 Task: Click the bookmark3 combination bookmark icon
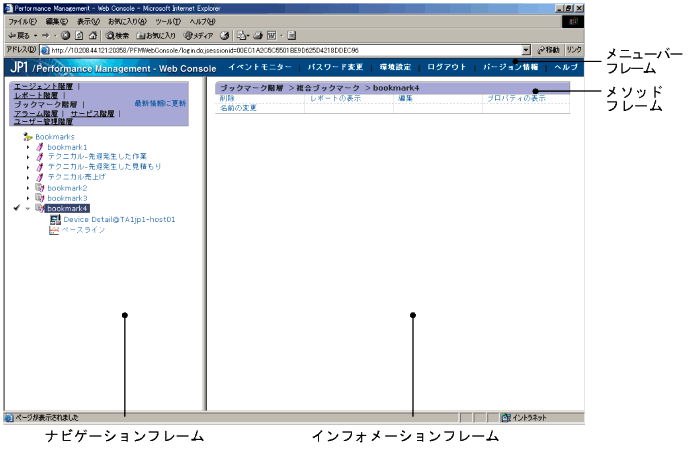[x=40, y=198]
